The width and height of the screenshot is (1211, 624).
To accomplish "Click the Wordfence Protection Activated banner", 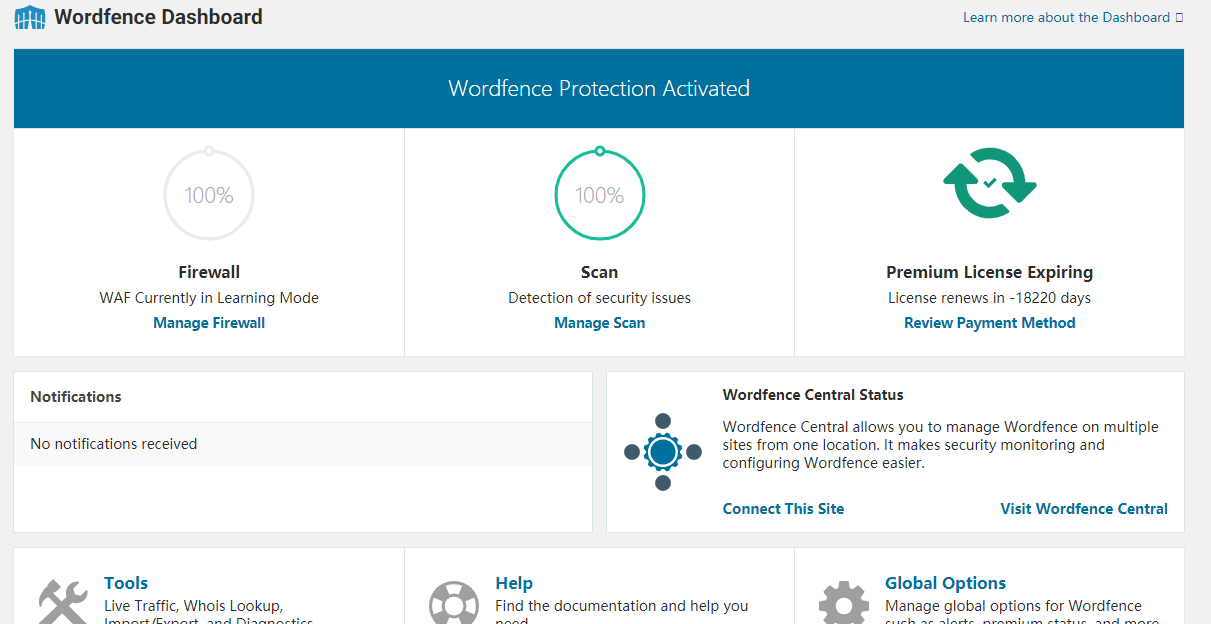I will tap(599, 88).
